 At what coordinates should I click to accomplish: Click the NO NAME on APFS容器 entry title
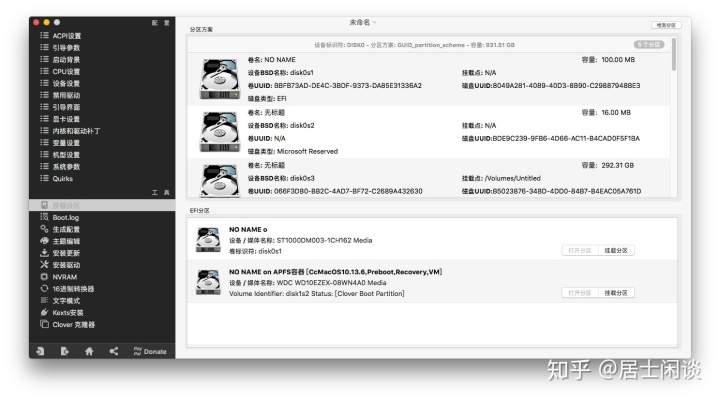335,272
